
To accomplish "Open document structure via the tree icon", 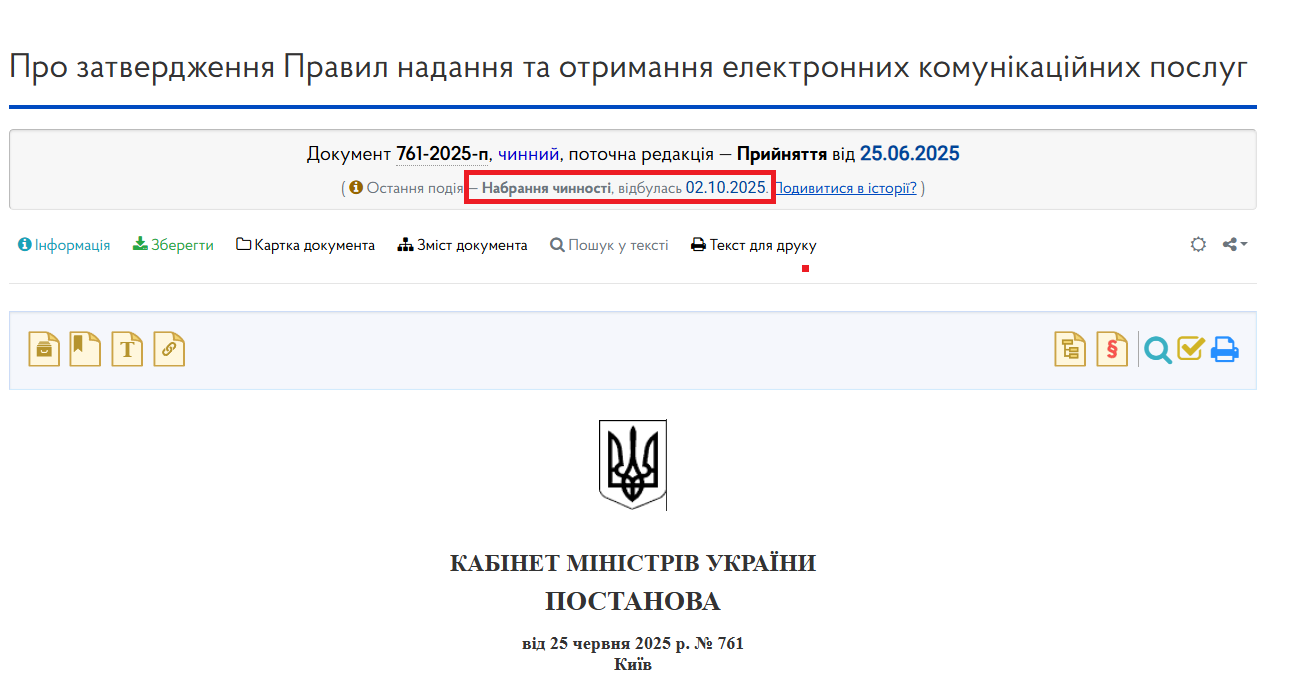I will tap(1069, 349).
